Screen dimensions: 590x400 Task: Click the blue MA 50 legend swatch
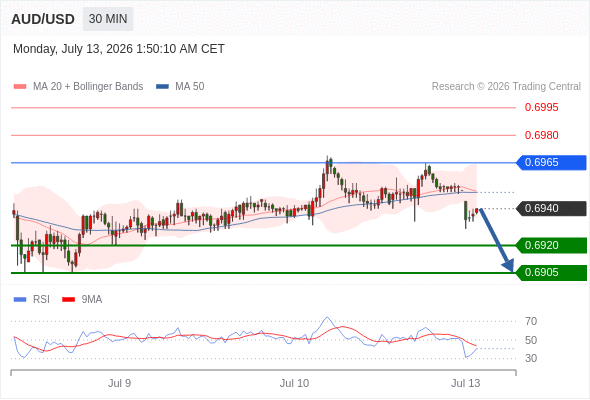(162, 87)
